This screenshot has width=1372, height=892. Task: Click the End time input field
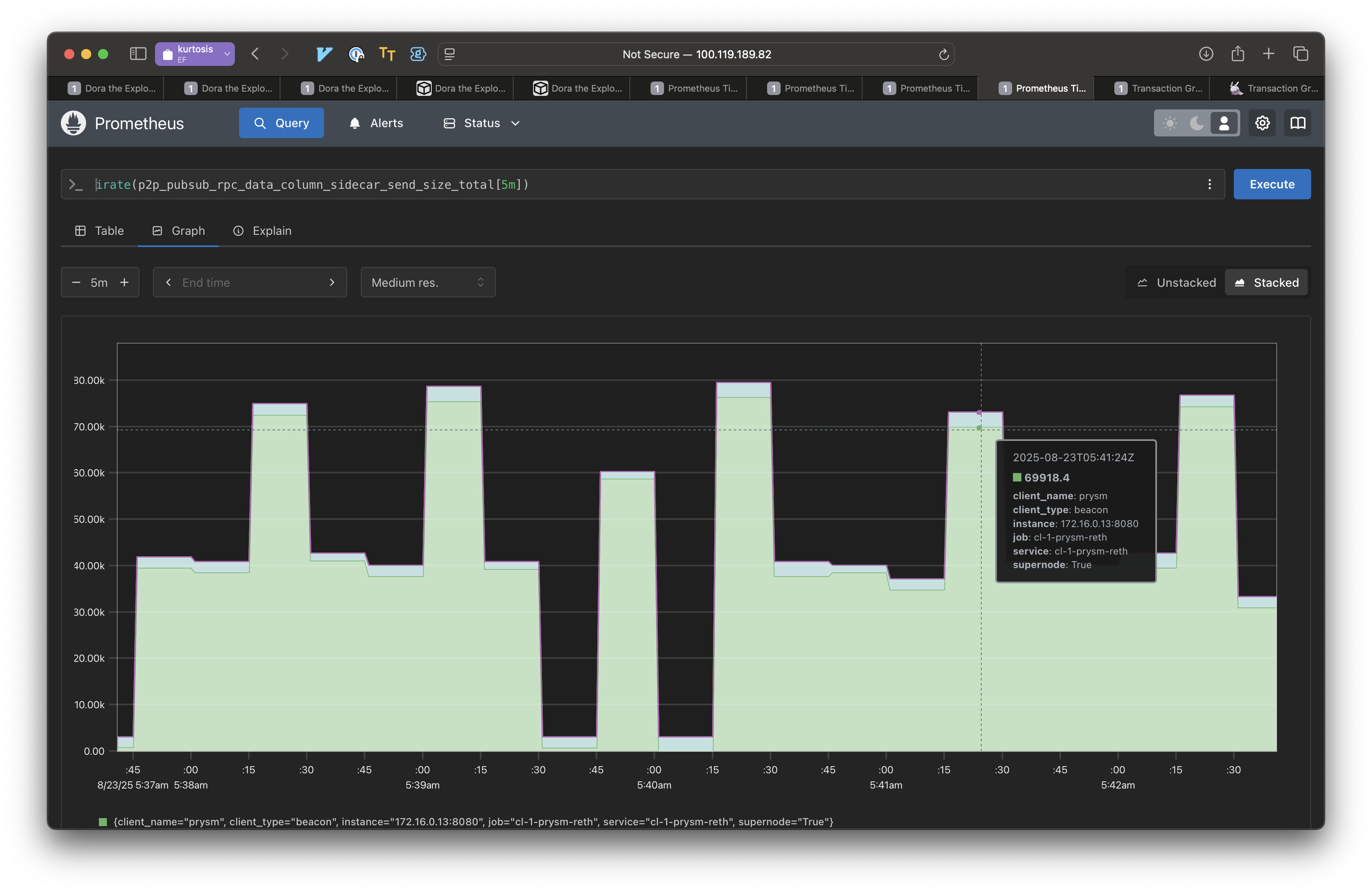tap(250, 283)
